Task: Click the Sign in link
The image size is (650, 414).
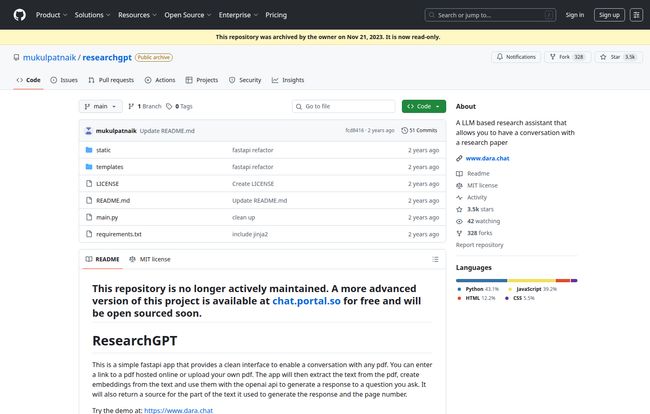Action: pos(575,15)
